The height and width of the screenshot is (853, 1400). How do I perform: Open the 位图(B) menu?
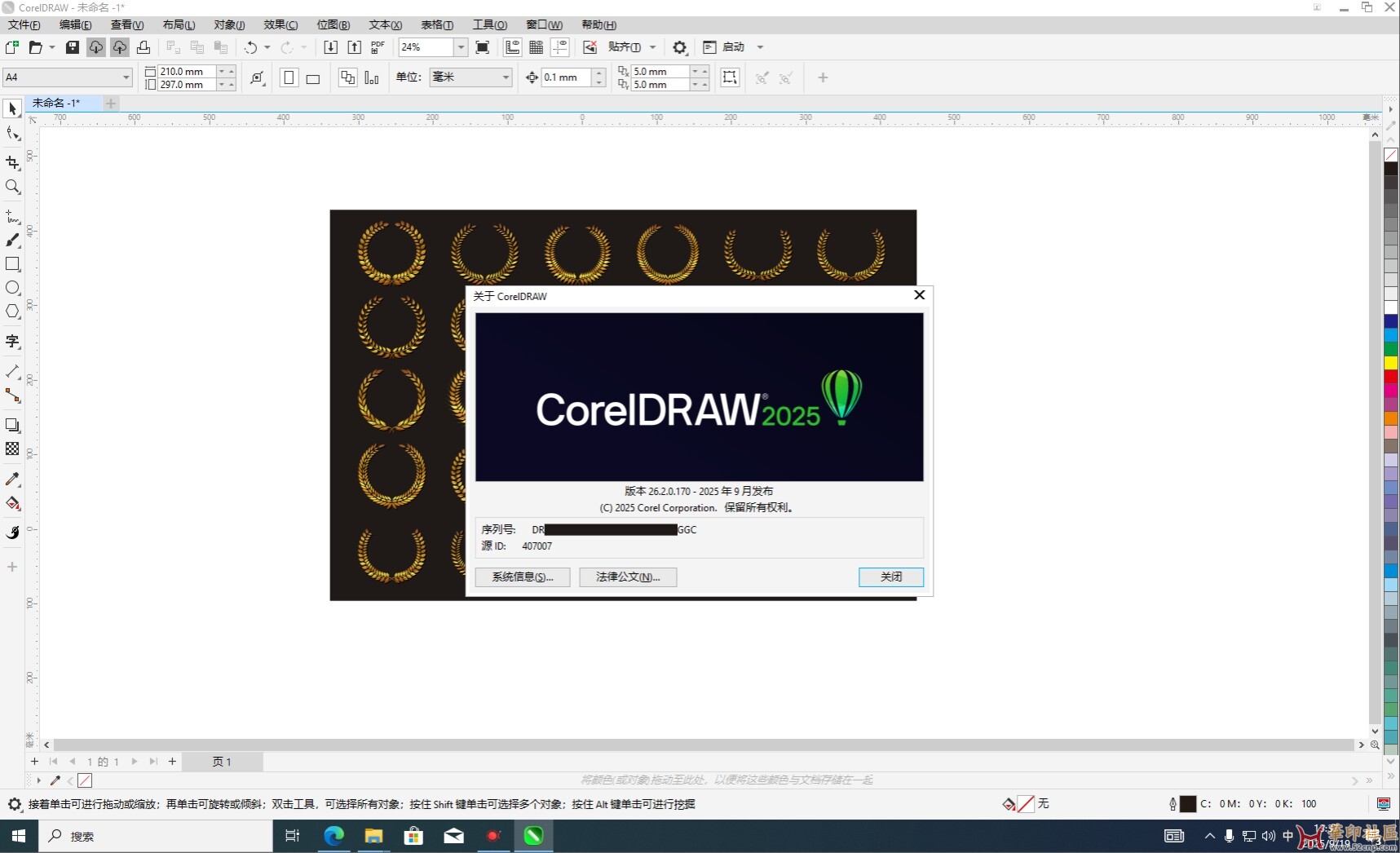(333, 24)
